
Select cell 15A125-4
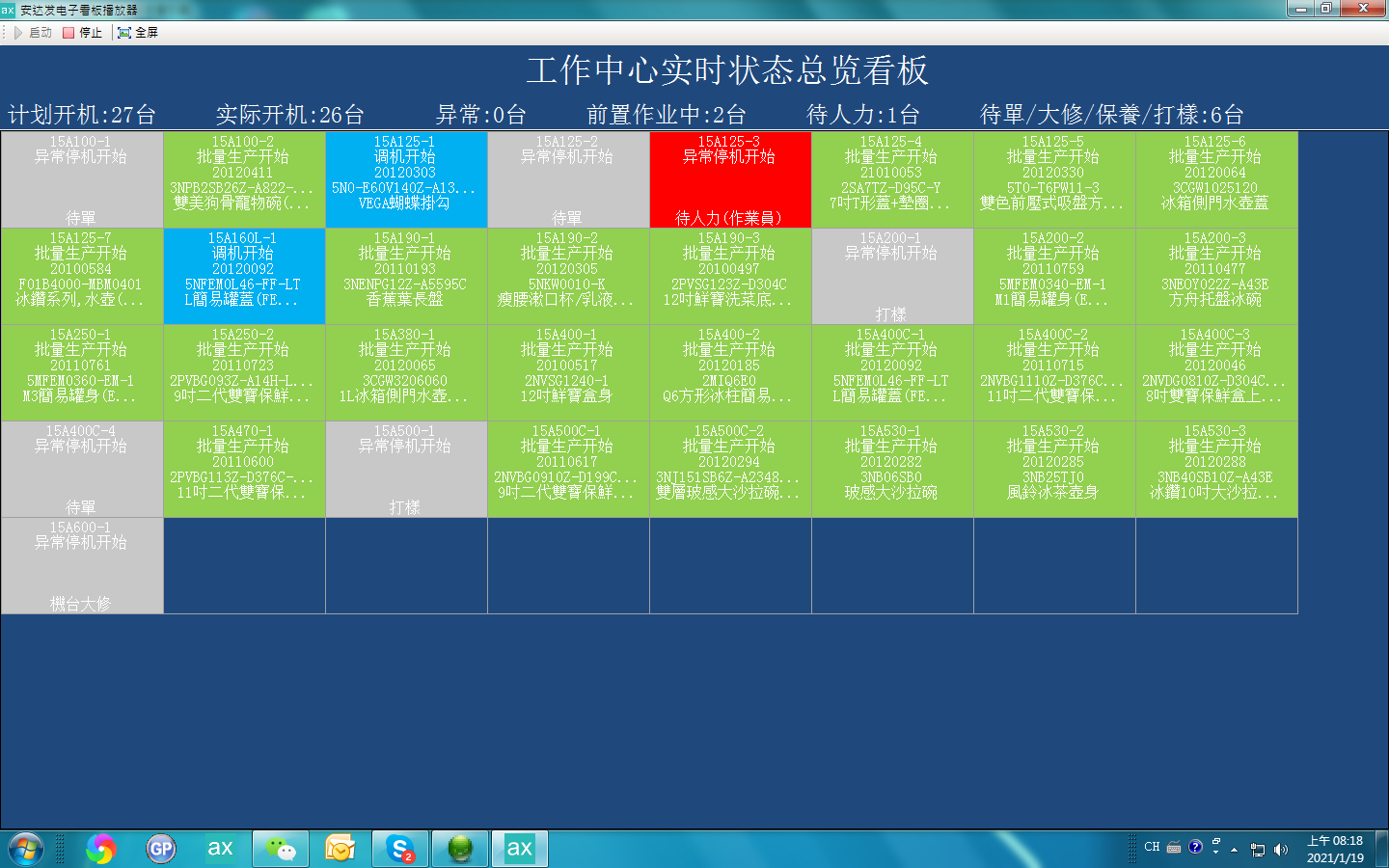(892, 179)
